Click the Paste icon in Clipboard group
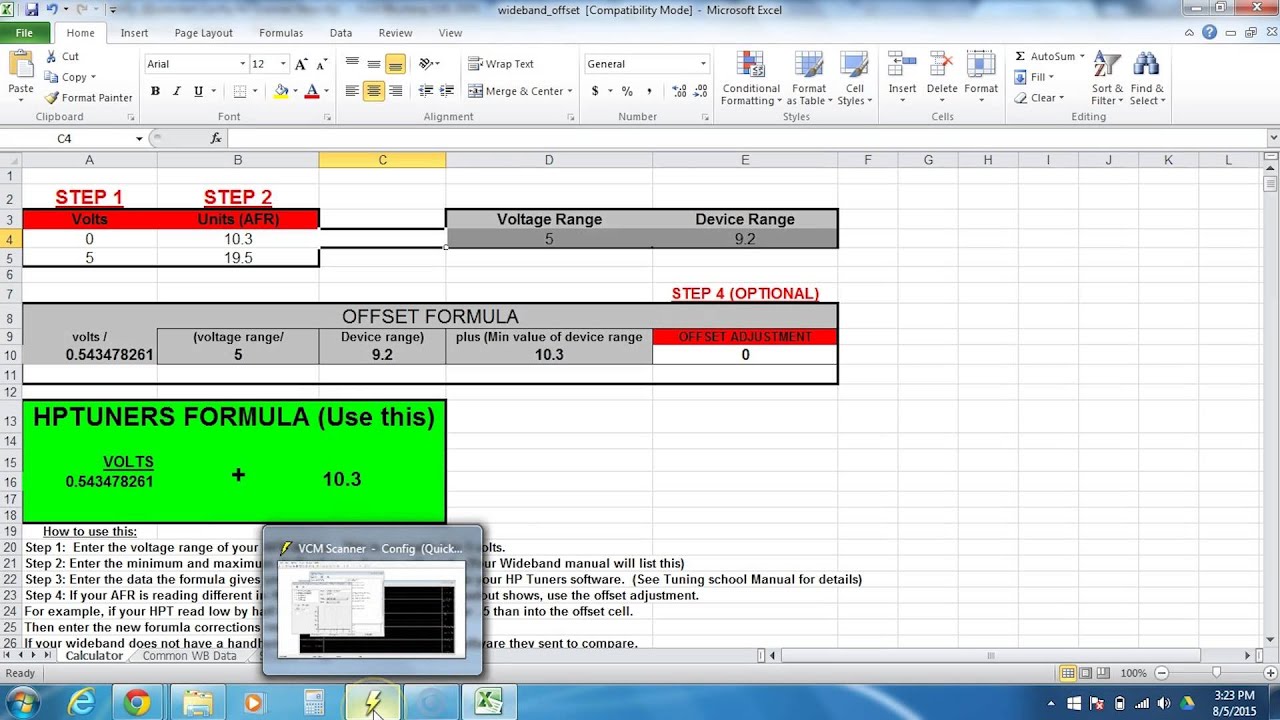The image size is (1280, 720). [x=21, y=66]
